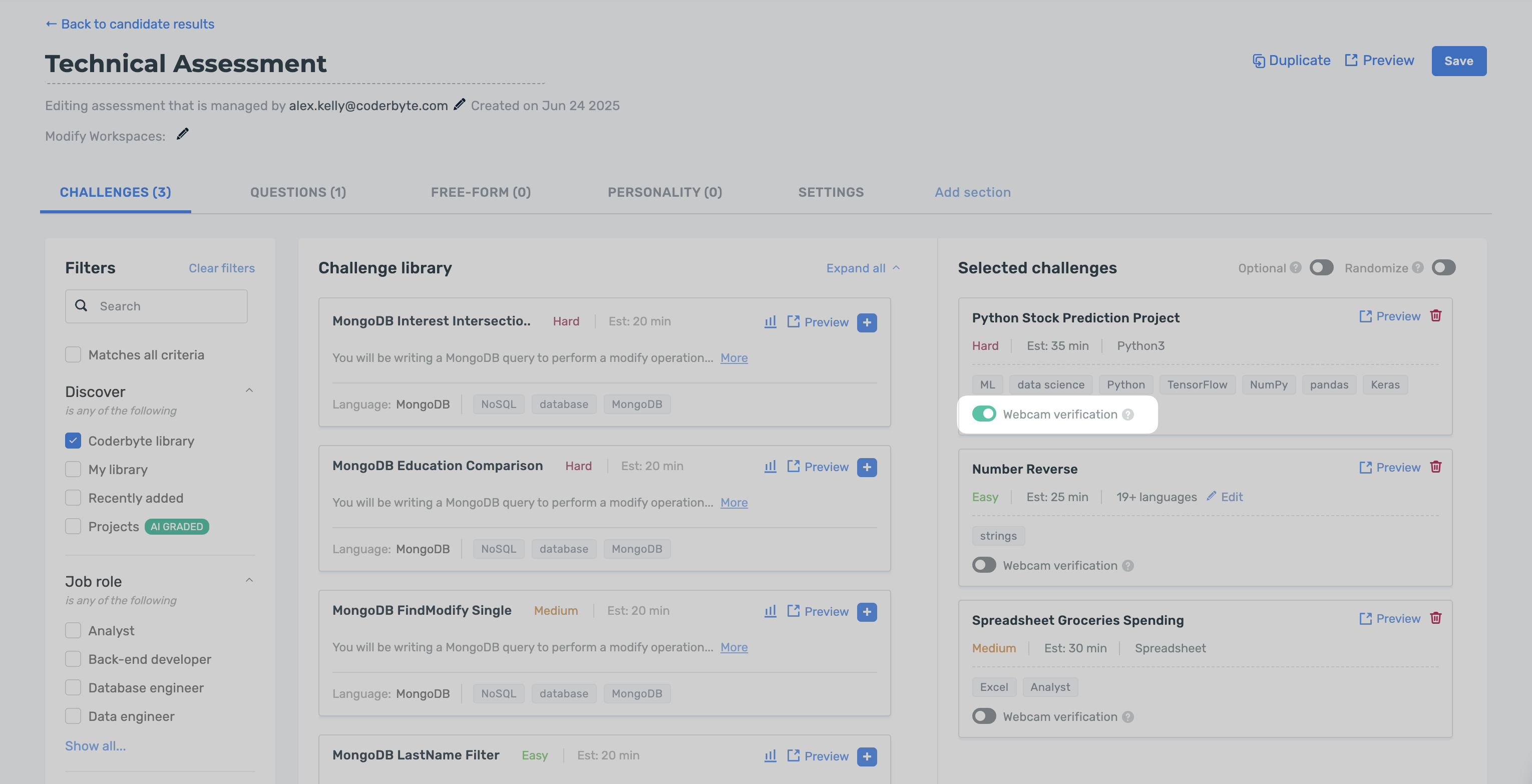Open the SETTINGS tab
The image size is (1532, 784).
(830, 192)
